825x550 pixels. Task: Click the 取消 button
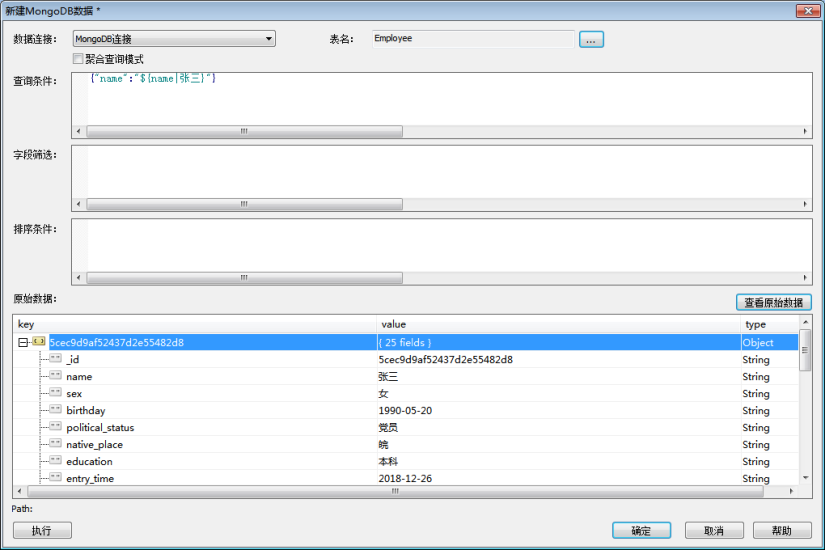click(x=713, y=530)
